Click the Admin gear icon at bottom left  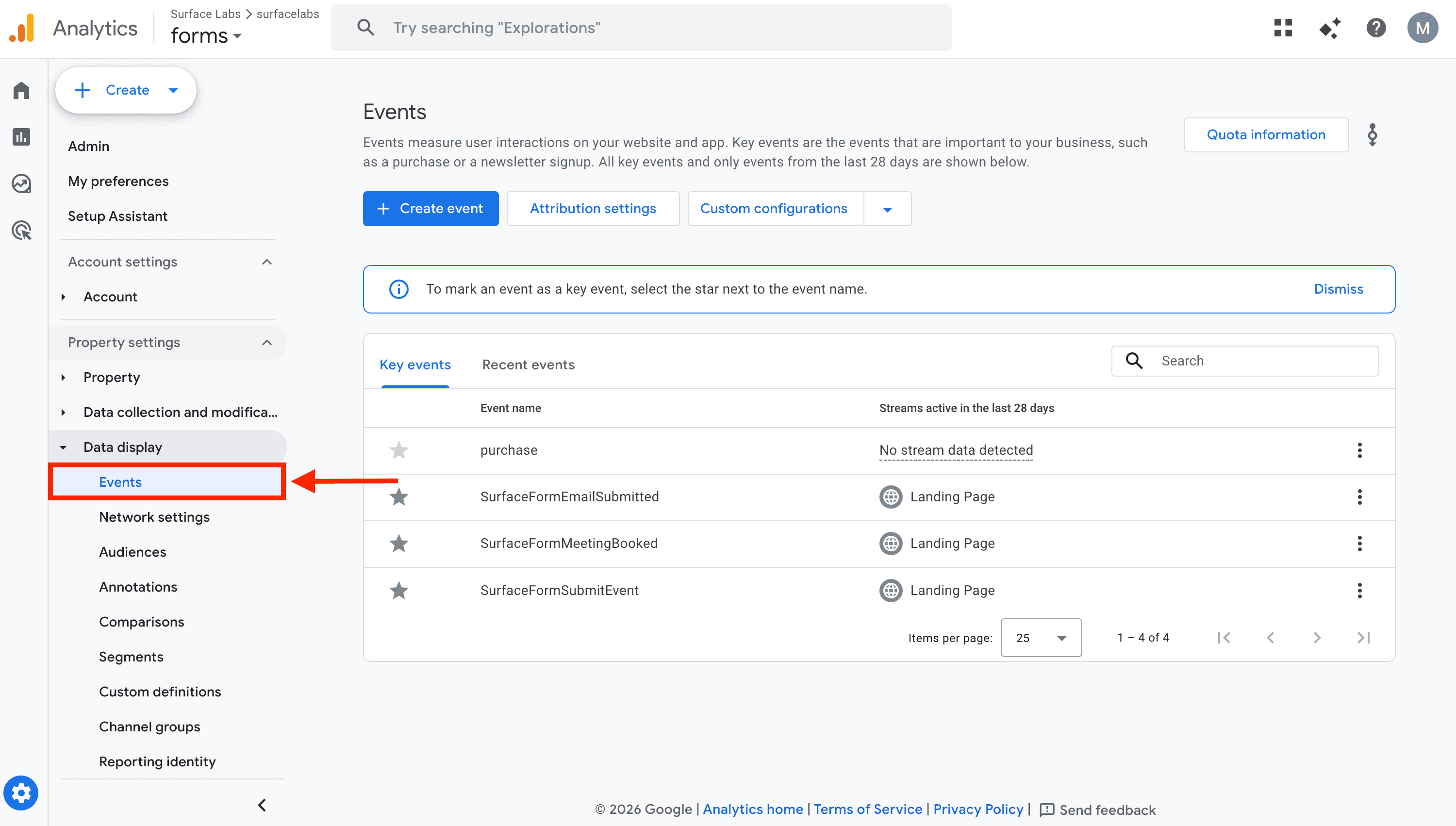click(x=21, y=793)
